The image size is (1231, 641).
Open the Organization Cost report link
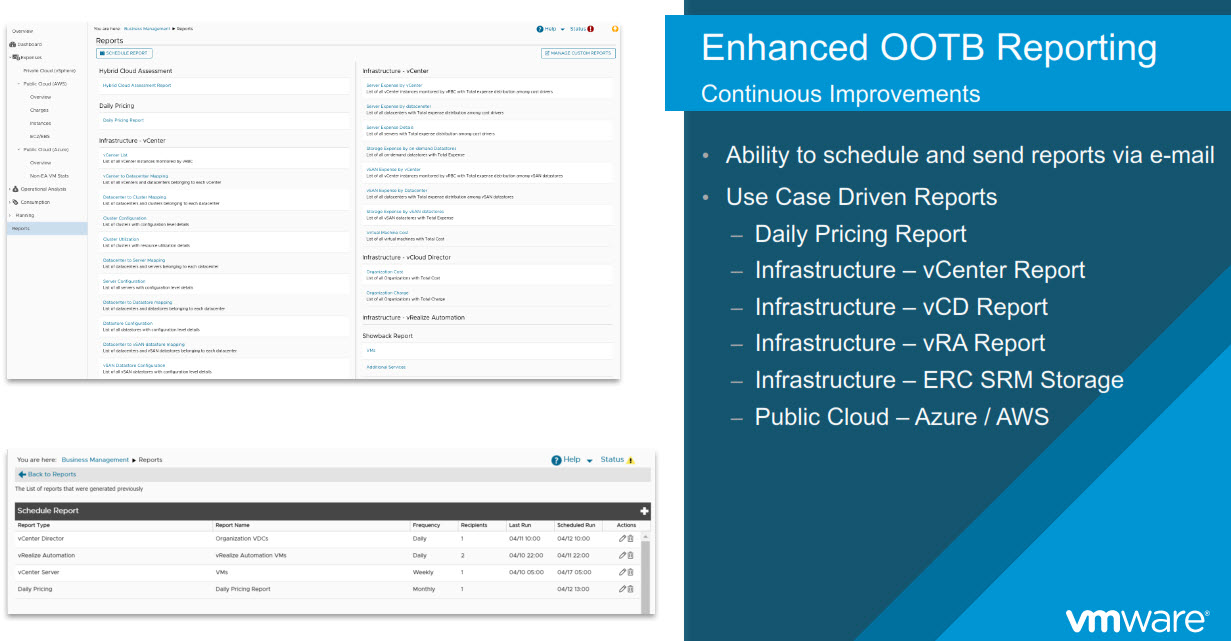coord(385,271)
